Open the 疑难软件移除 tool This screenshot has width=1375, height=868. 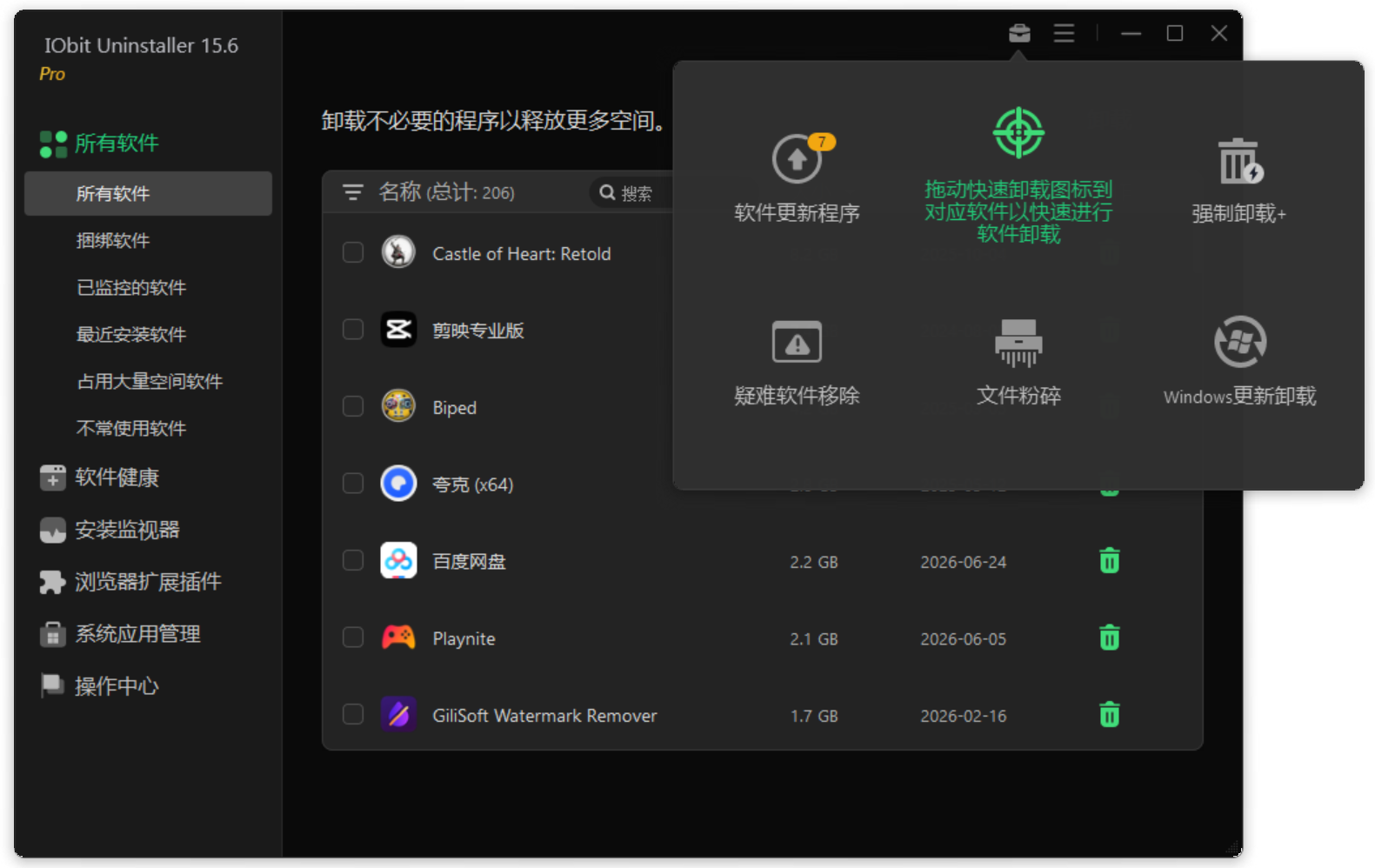click(797, 363)
